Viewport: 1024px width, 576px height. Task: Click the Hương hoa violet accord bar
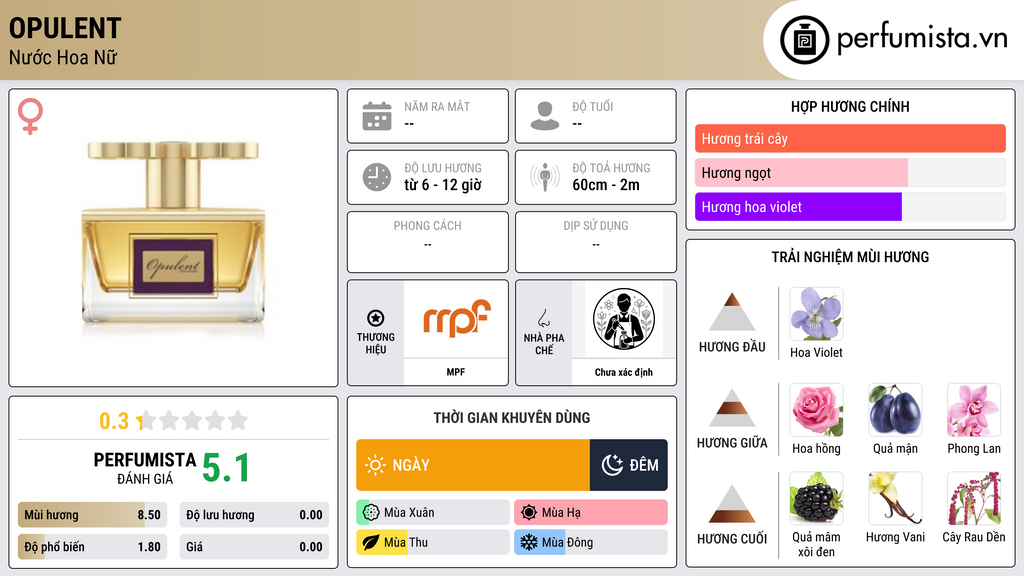click(850, 207)
